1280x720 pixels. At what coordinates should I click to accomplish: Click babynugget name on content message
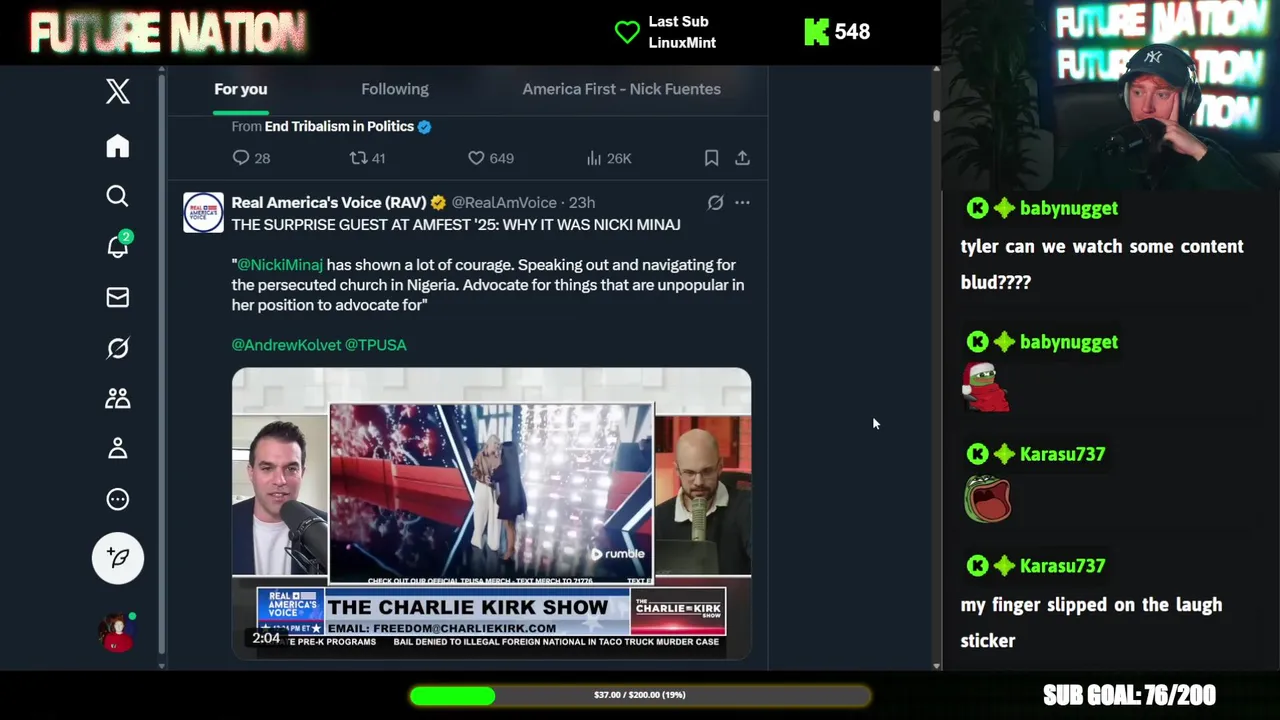(1069, 208)
